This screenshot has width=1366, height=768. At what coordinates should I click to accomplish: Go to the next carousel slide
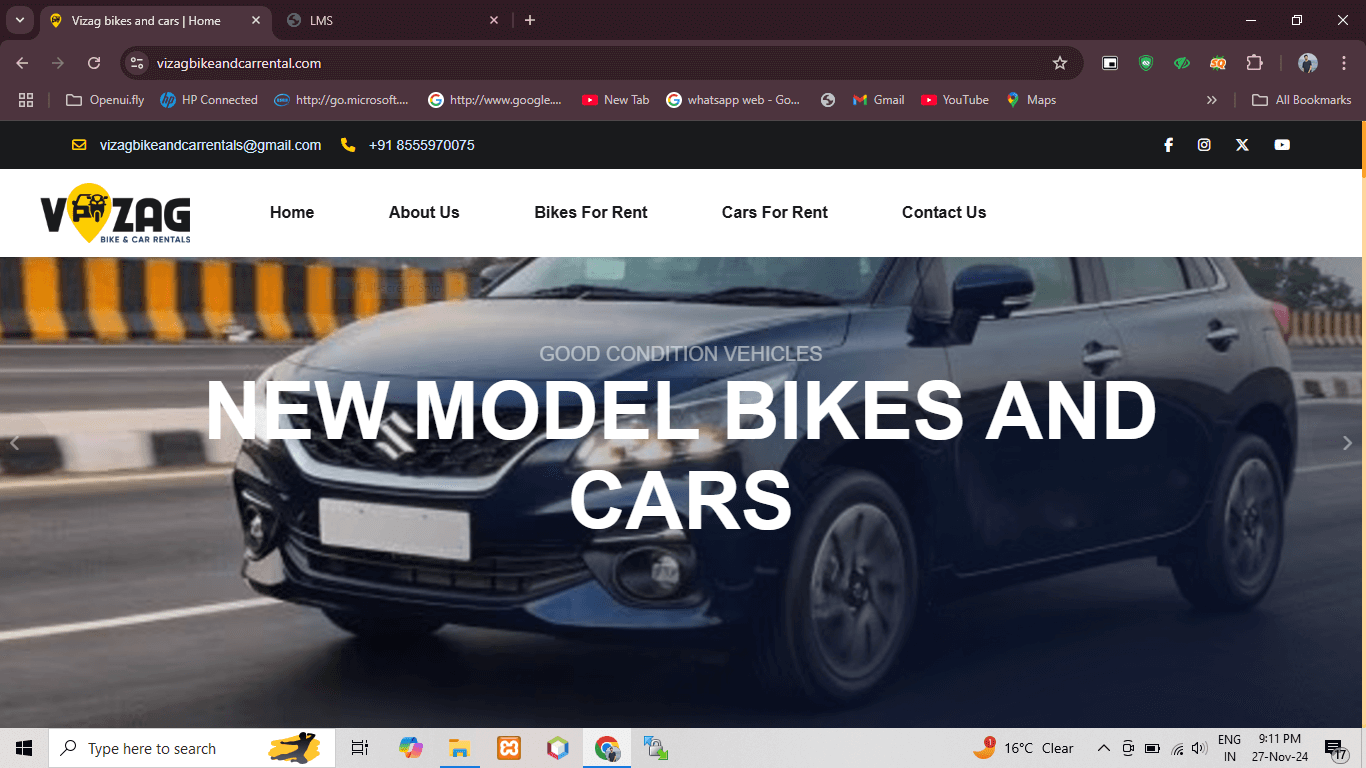1347,443
